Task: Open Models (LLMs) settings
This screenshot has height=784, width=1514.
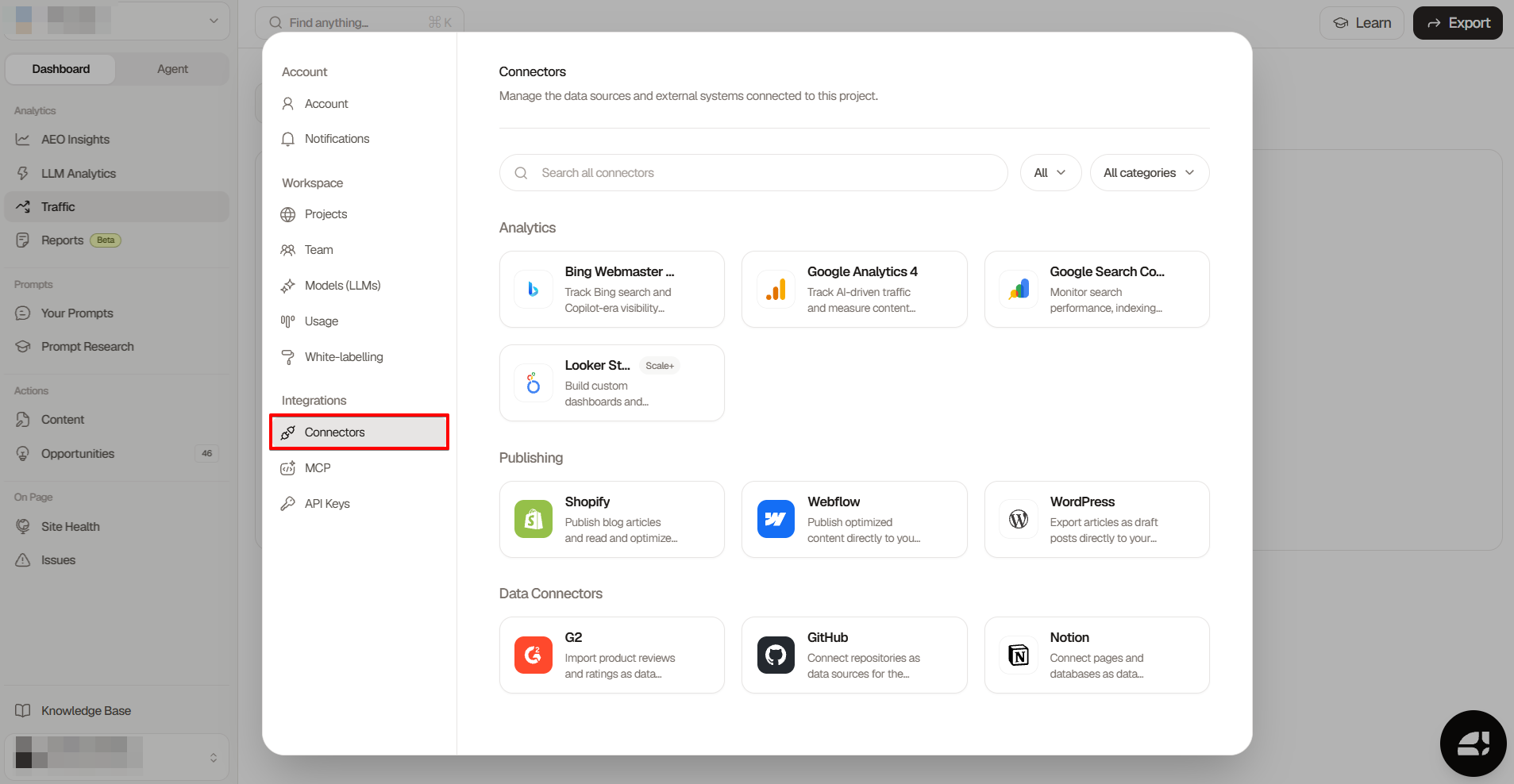Action: pyautogui.click(x=359, y=286)
